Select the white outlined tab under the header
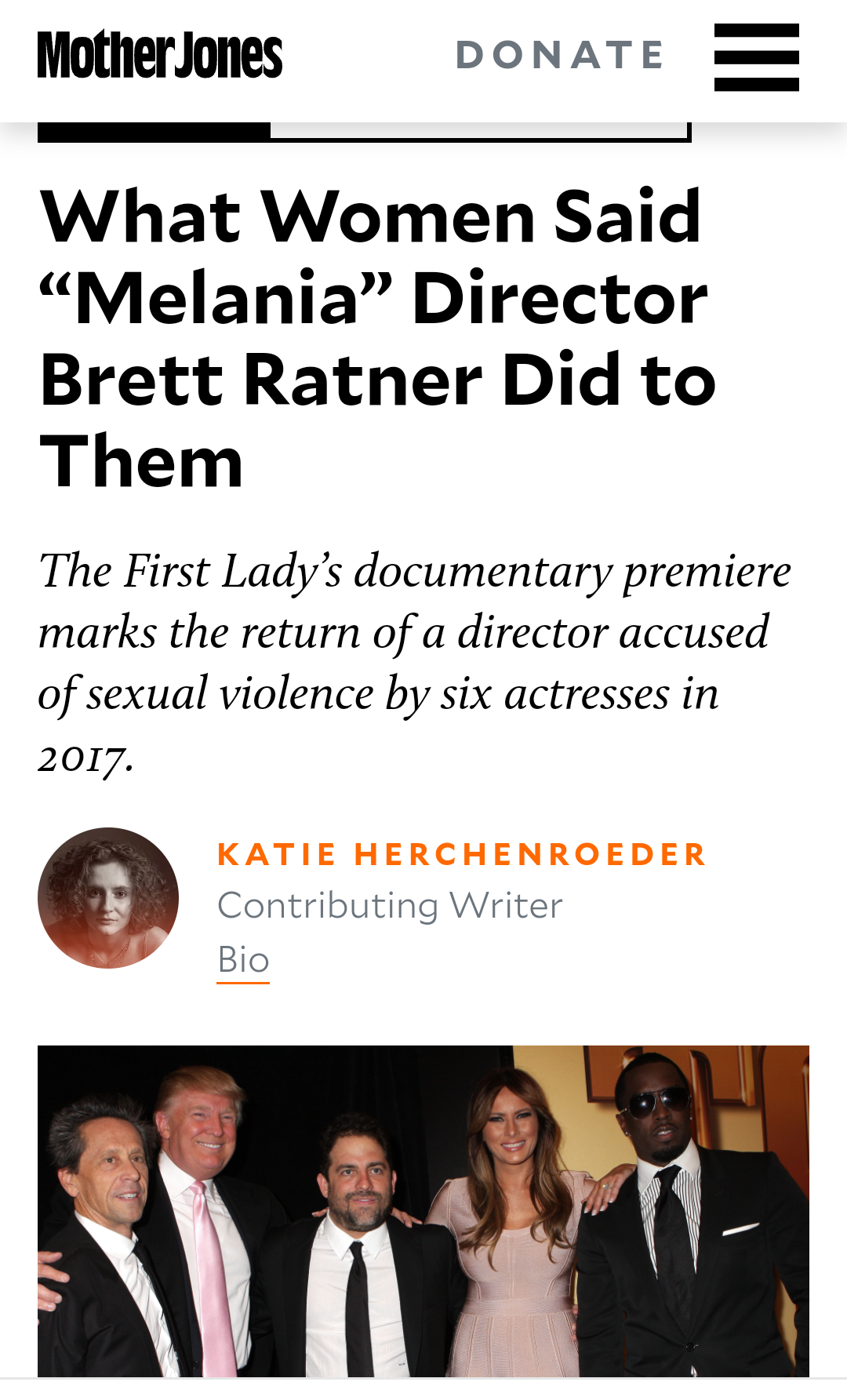 [480, 132]
